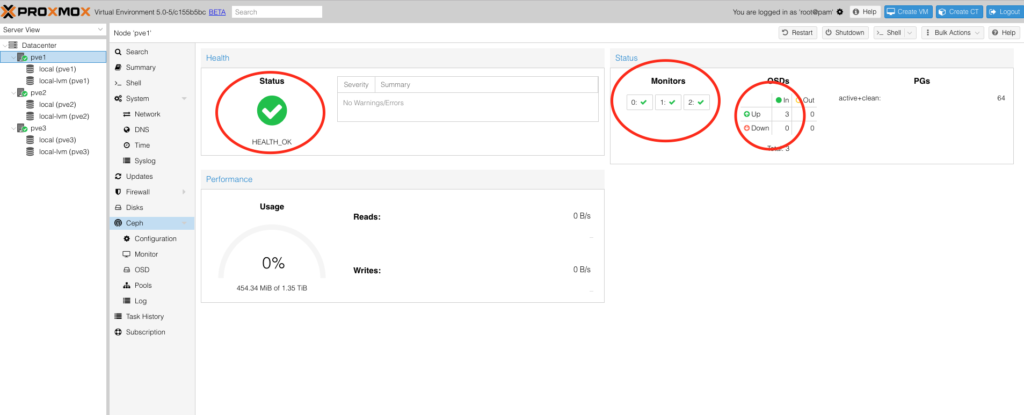Collapse the pve1 tree node
The width and height of the screenshot is (1024, 415).
[x=13, y=58]
